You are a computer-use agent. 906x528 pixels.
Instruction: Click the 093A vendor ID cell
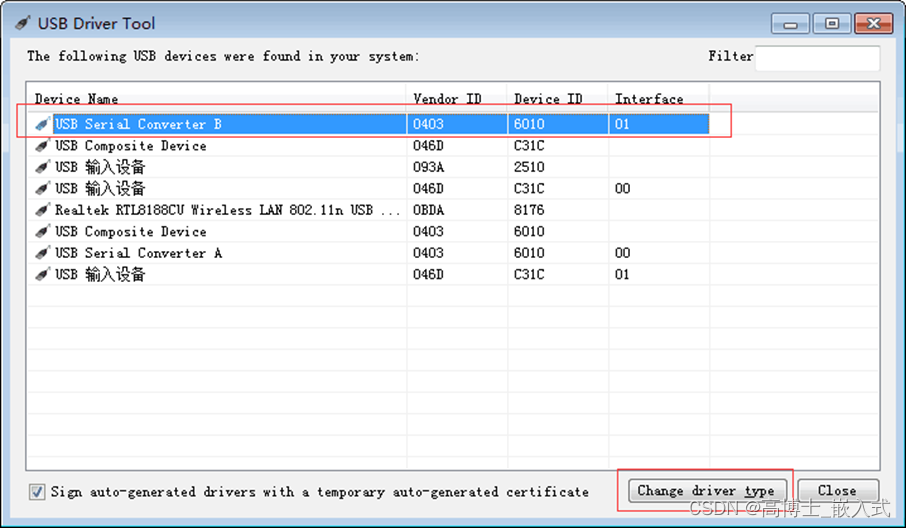point(429,167)
